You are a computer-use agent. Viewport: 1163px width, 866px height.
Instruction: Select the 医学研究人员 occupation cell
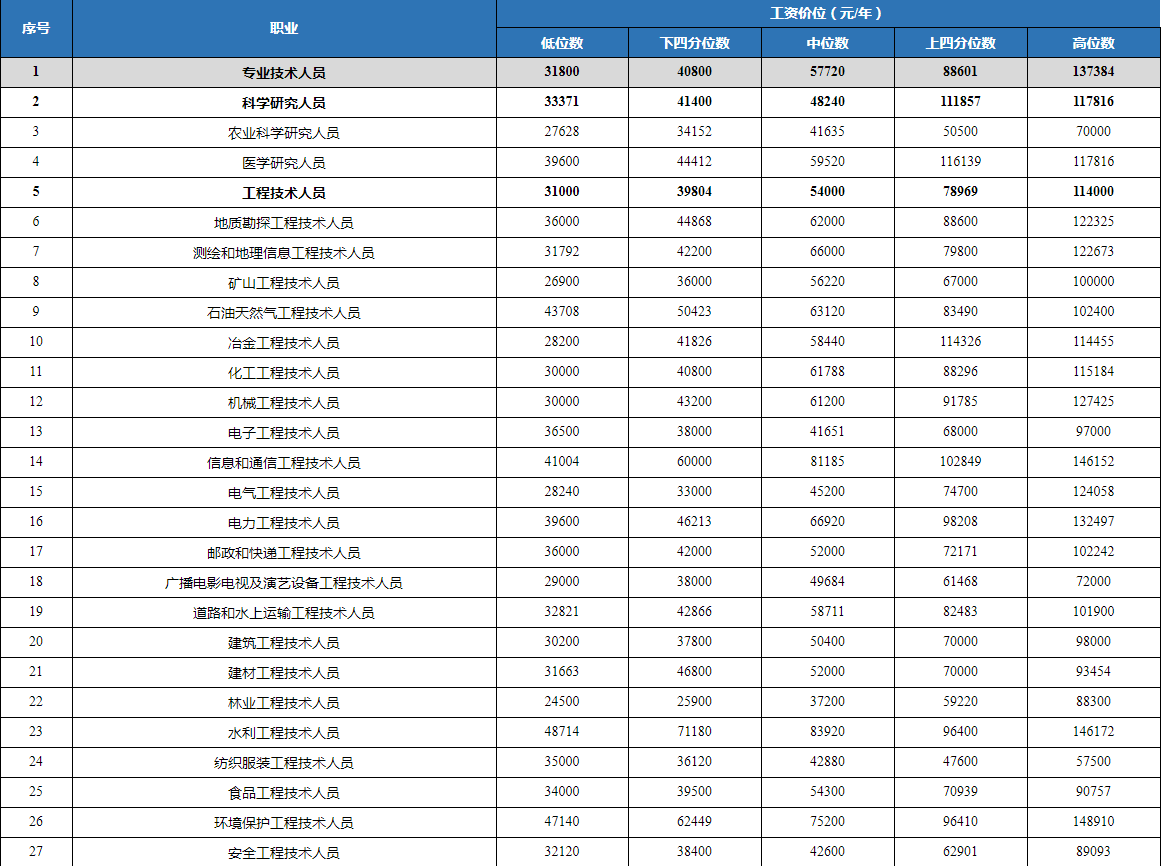(284, 163)
